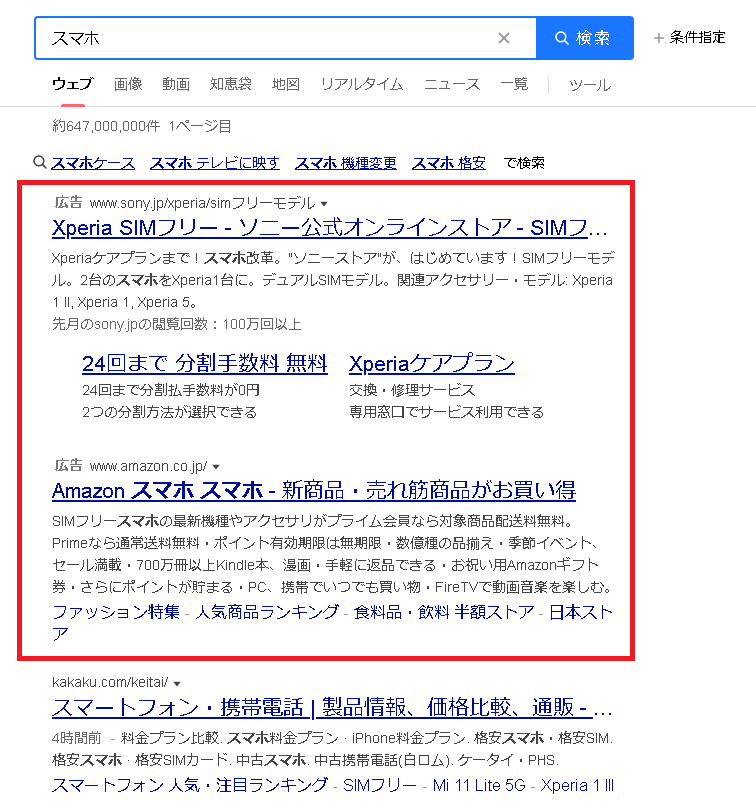Viewport: 756px width, 810px height.
Task: Open the スマートフォン・携帯電話 kakaku result title
Action: click(332, 707)
